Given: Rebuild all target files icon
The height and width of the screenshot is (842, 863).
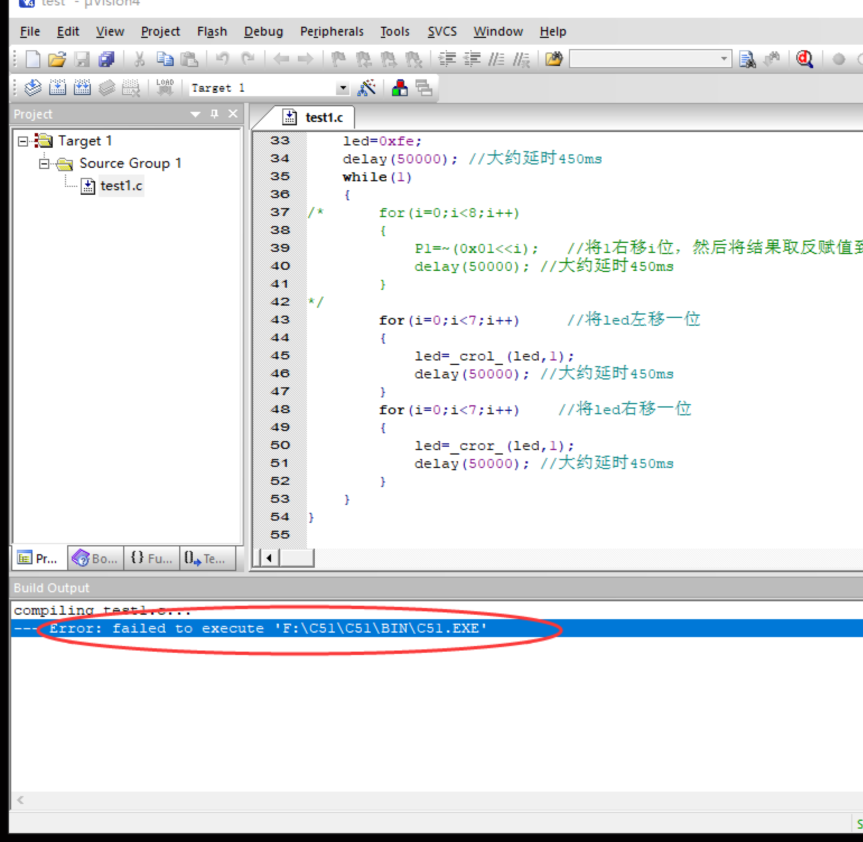Looking at the screenshot, I should point(83,88).
